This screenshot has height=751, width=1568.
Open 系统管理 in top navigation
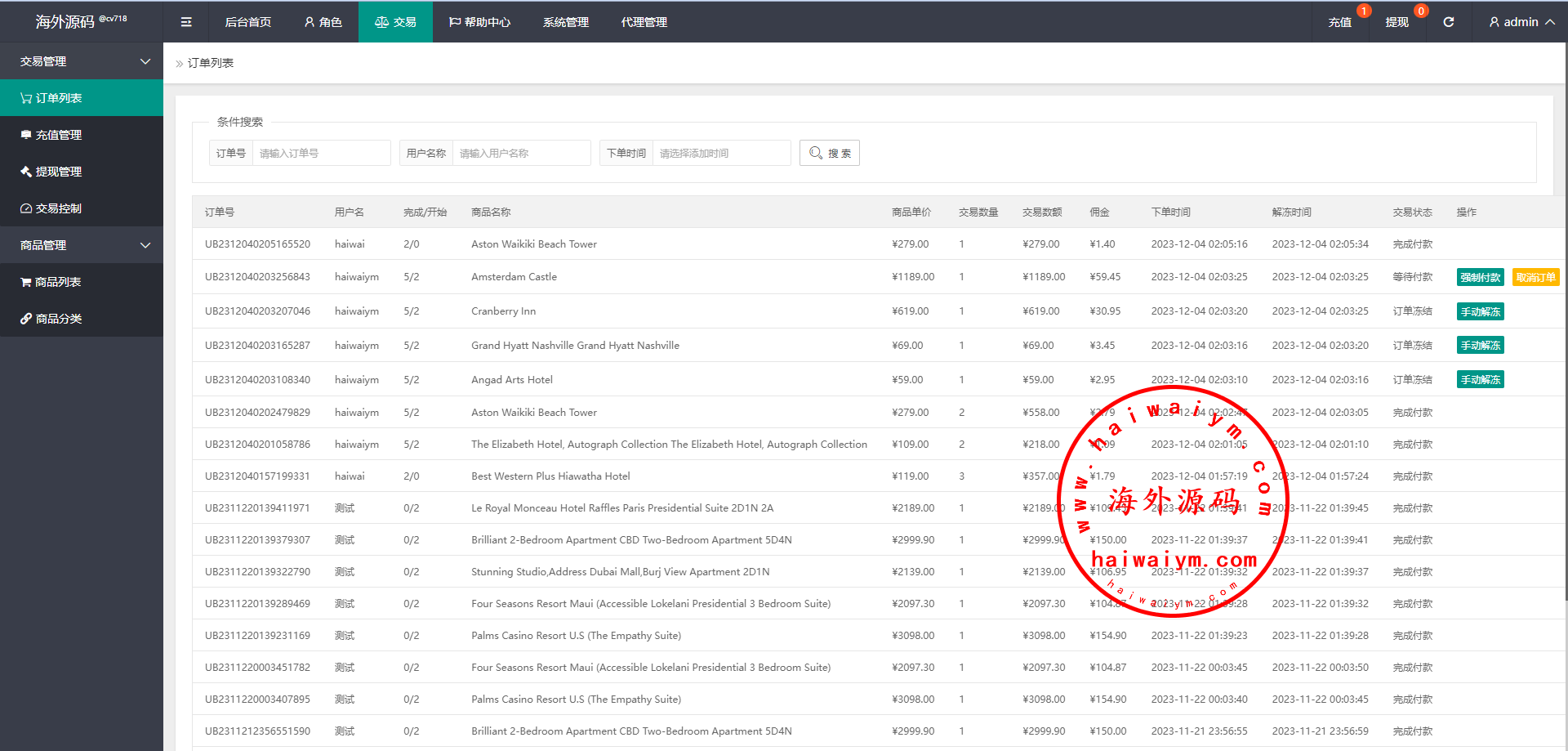[565, 22]
